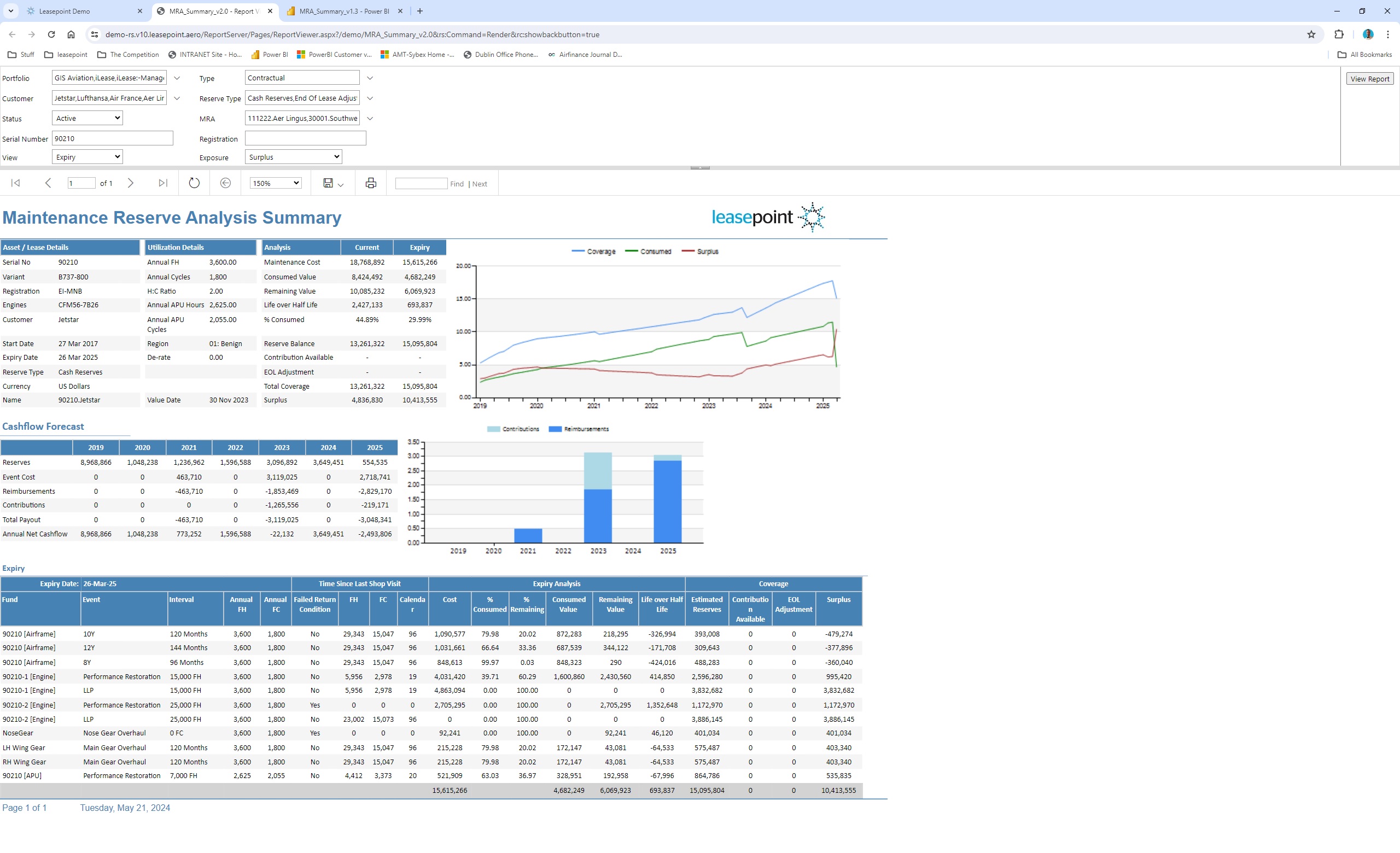1400x853 pixels.
Task: Click Find link in report toolbar
Action: (457, 183)
